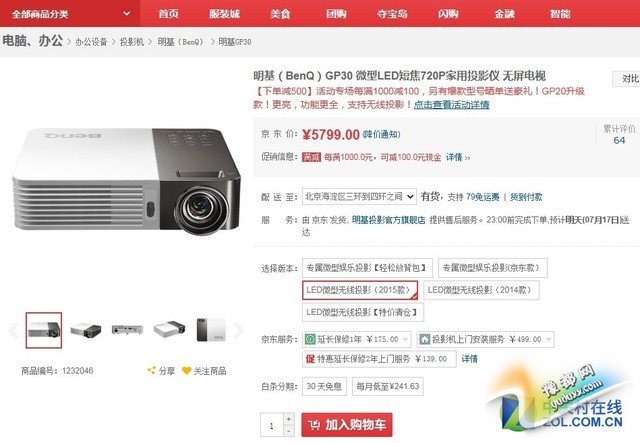Expand the 延长保修1年 service dropdown

[x=406, y=339]
